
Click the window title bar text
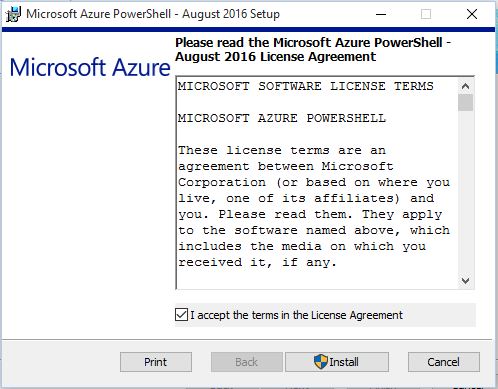pos(153,14)
